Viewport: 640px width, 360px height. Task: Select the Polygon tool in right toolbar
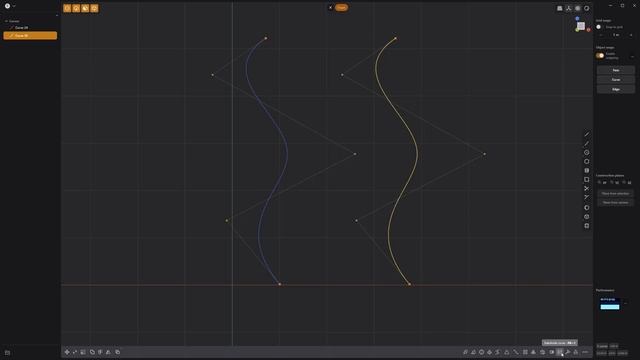click(587, 161)
